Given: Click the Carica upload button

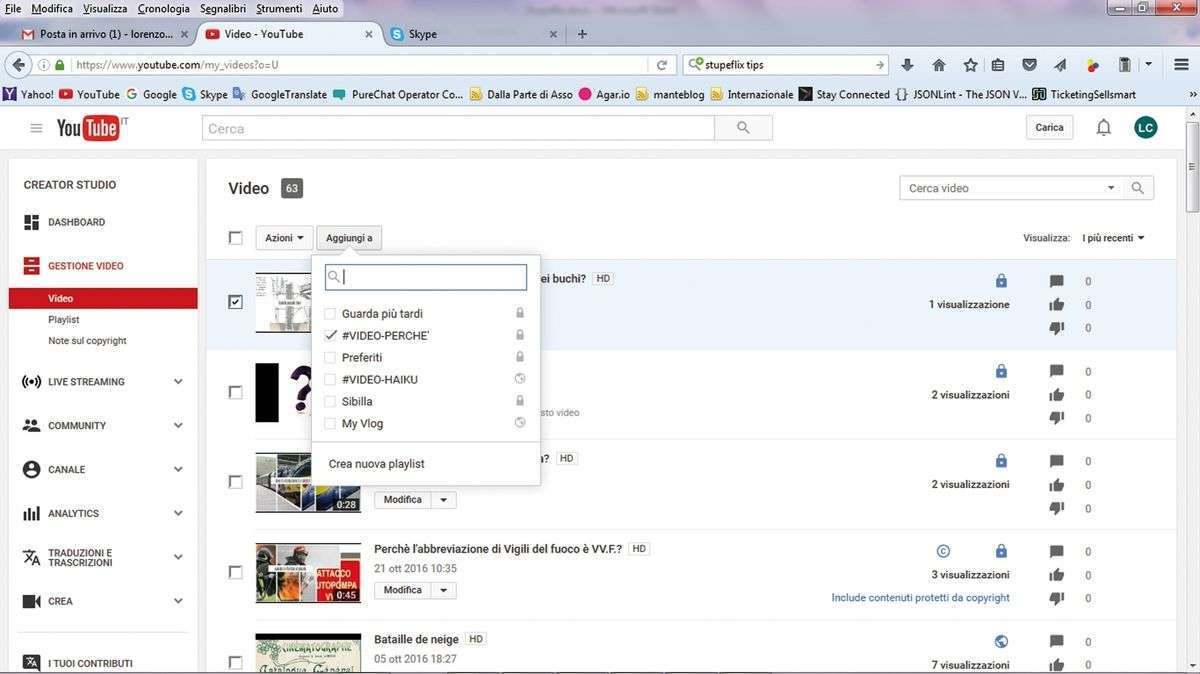Looking at the screenshot, I should point(1049,128).
